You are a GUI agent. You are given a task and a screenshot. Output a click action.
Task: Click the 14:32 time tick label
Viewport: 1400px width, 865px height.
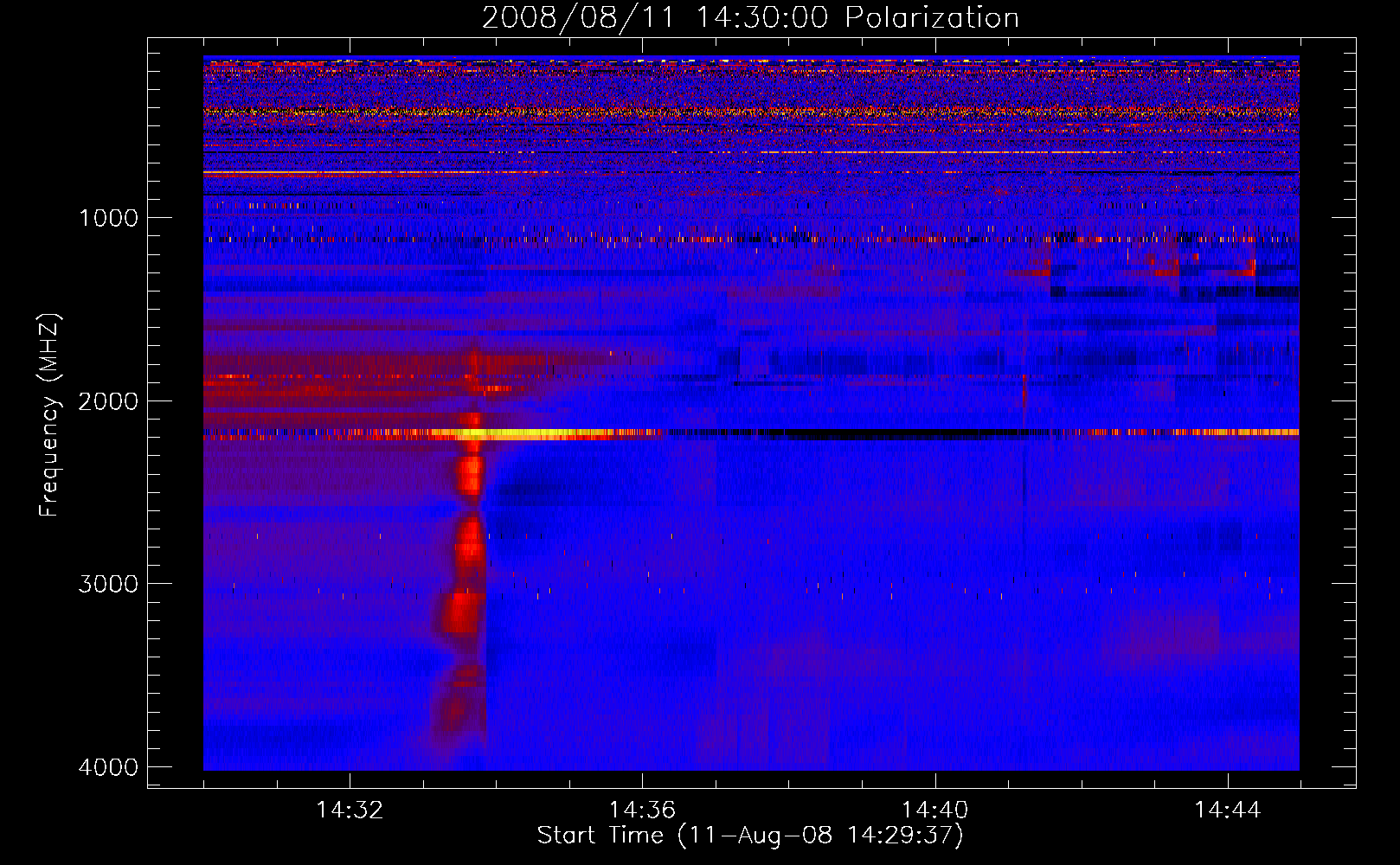[x=350, y=811]
